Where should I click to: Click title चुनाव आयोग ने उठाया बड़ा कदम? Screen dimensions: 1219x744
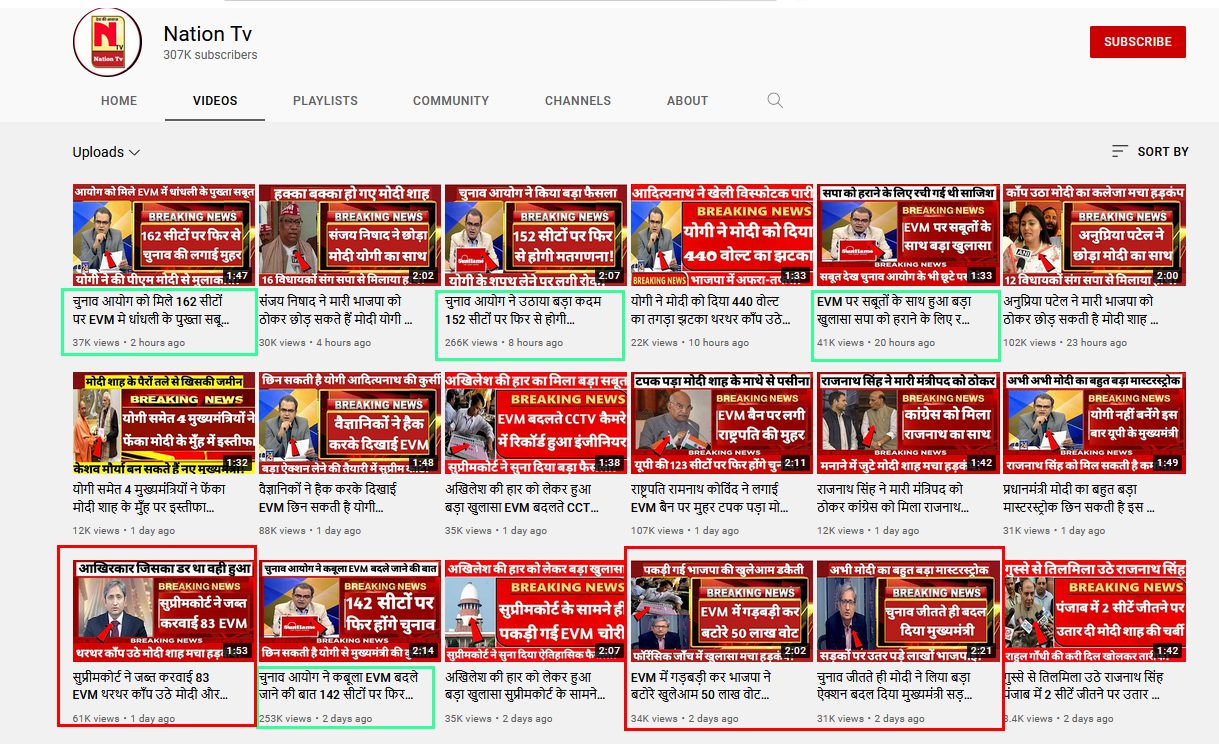tap(523, 310)
